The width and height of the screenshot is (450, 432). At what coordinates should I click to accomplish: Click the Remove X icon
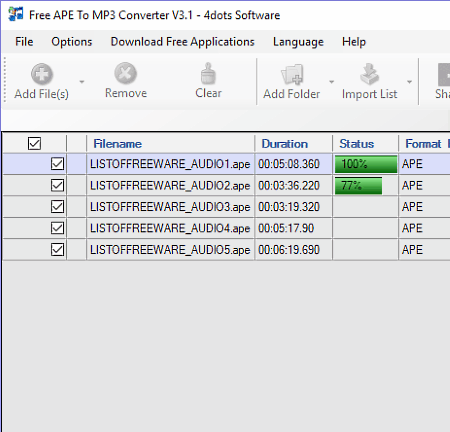(126, 73)
